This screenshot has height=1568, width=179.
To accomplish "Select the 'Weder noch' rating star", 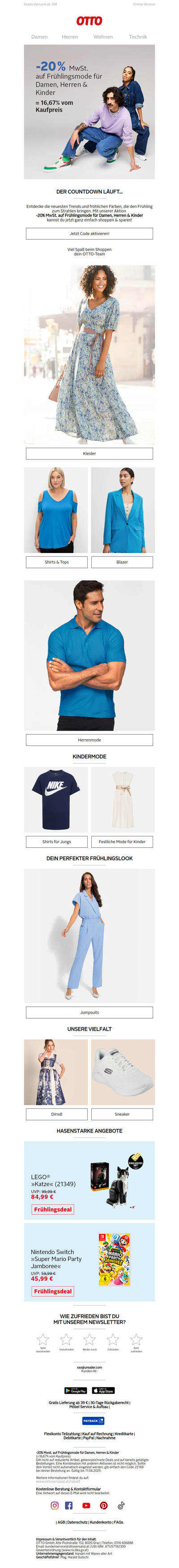I will click(x=89, y=1338).
